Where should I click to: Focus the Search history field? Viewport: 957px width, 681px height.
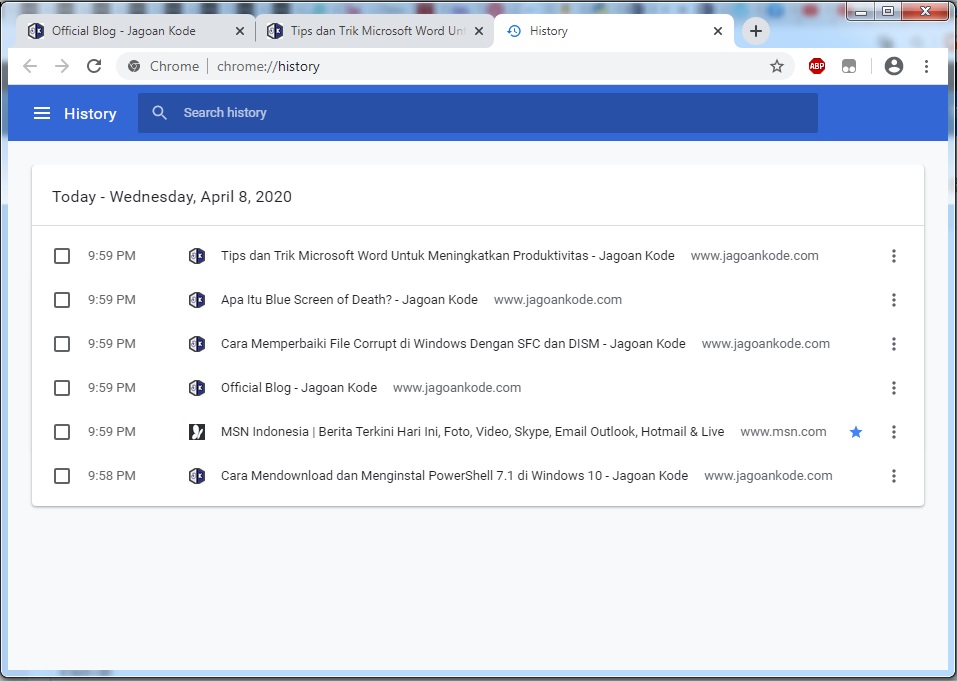(x=478, y=113)
